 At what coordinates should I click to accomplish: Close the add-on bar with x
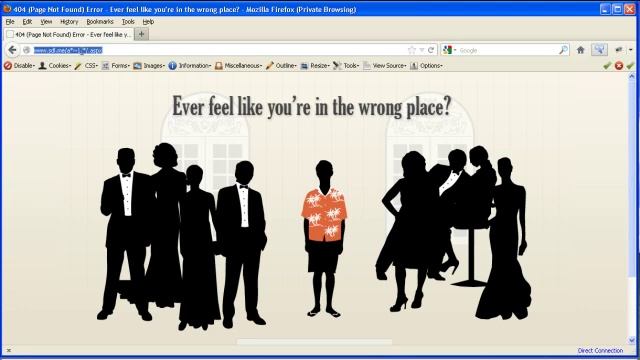point(9,350)
